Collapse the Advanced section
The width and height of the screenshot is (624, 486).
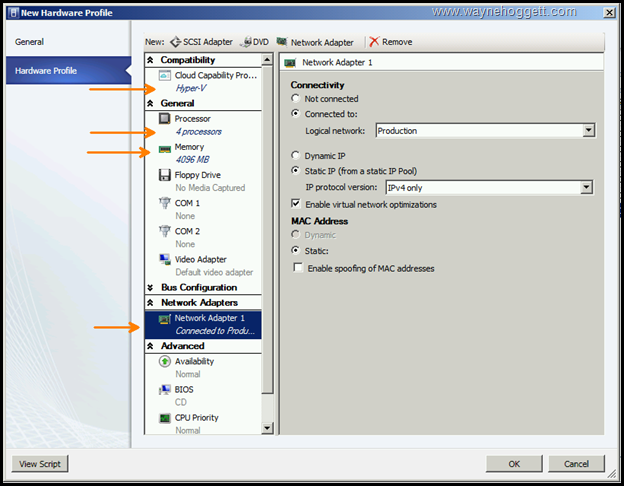click(150, 346)
